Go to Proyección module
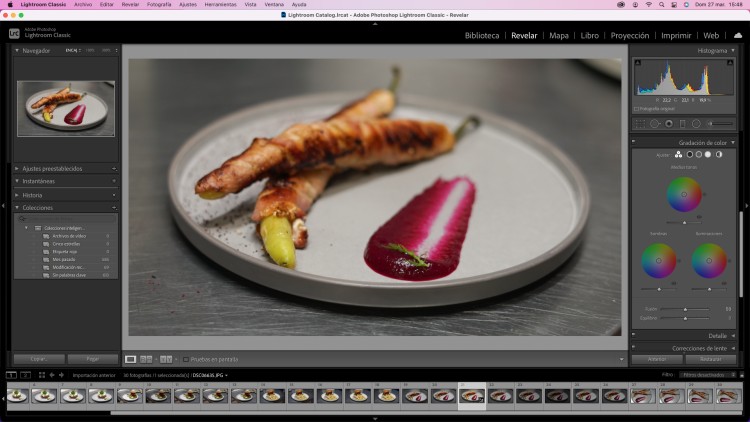750x422 pixels. (629, 35)
